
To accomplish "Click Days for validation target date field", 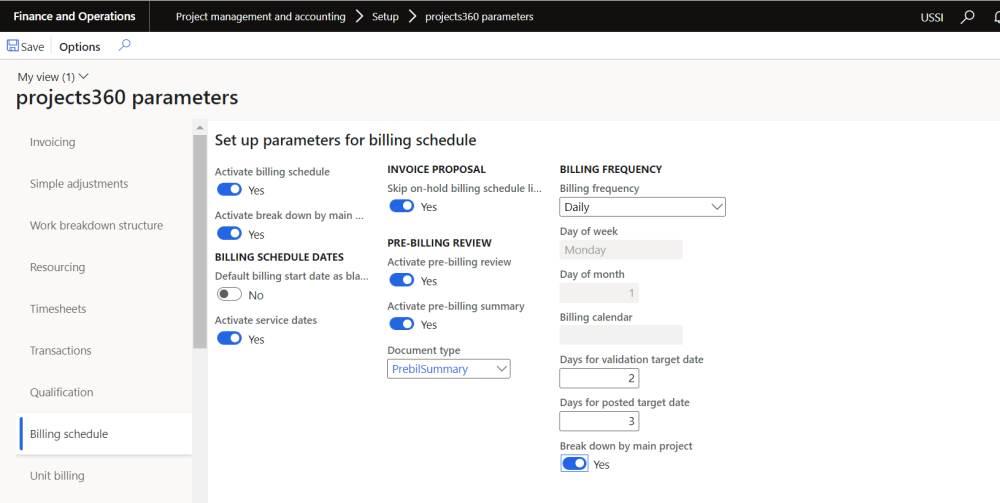I will point(599,378).
